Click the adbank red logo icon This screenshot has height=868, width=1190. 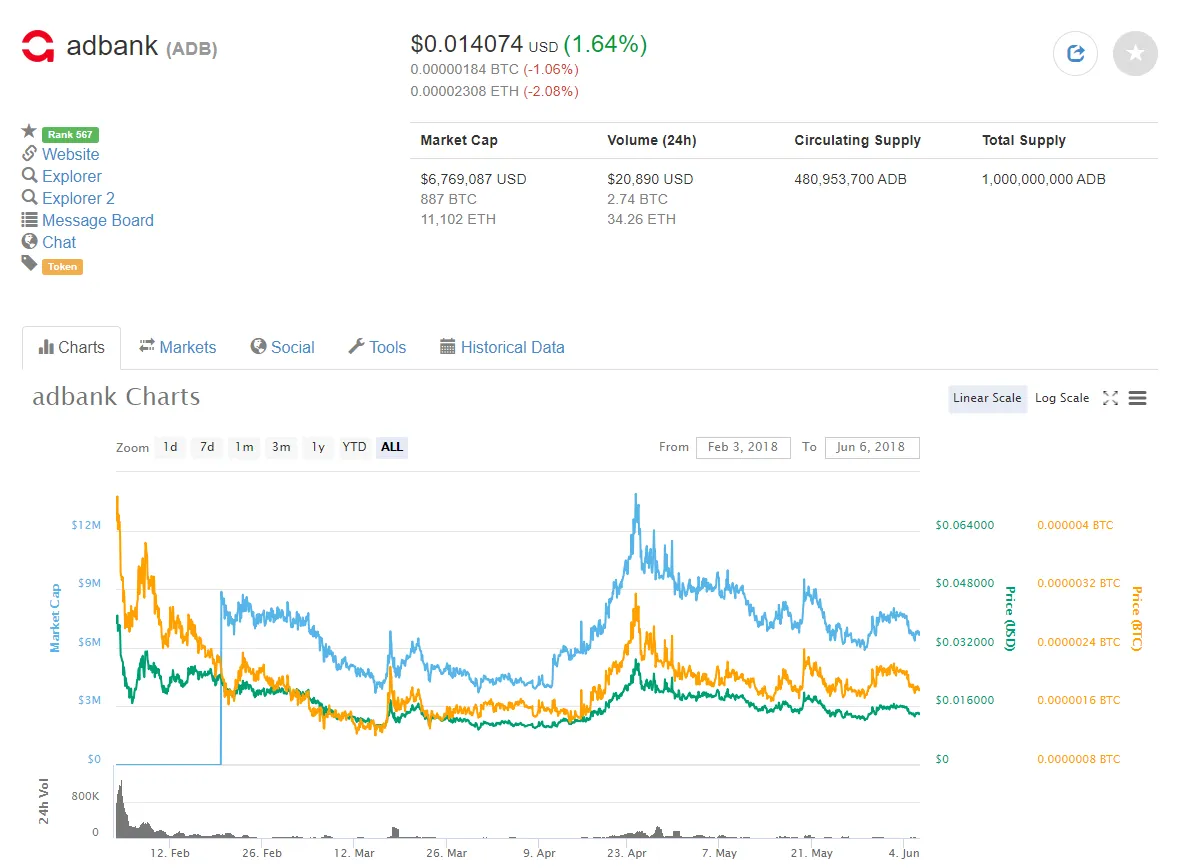38,46
